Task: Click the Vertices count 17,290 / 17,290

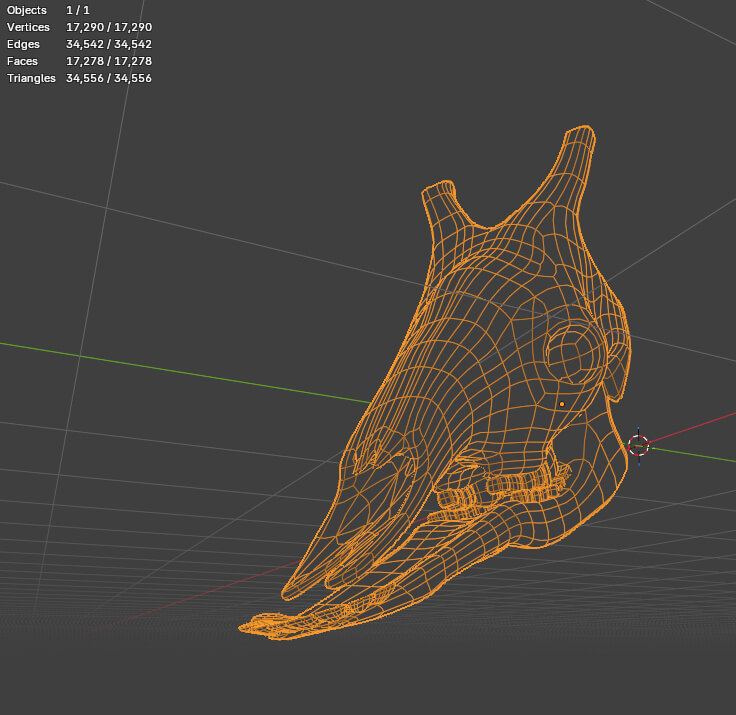Action: coord(109,27)
